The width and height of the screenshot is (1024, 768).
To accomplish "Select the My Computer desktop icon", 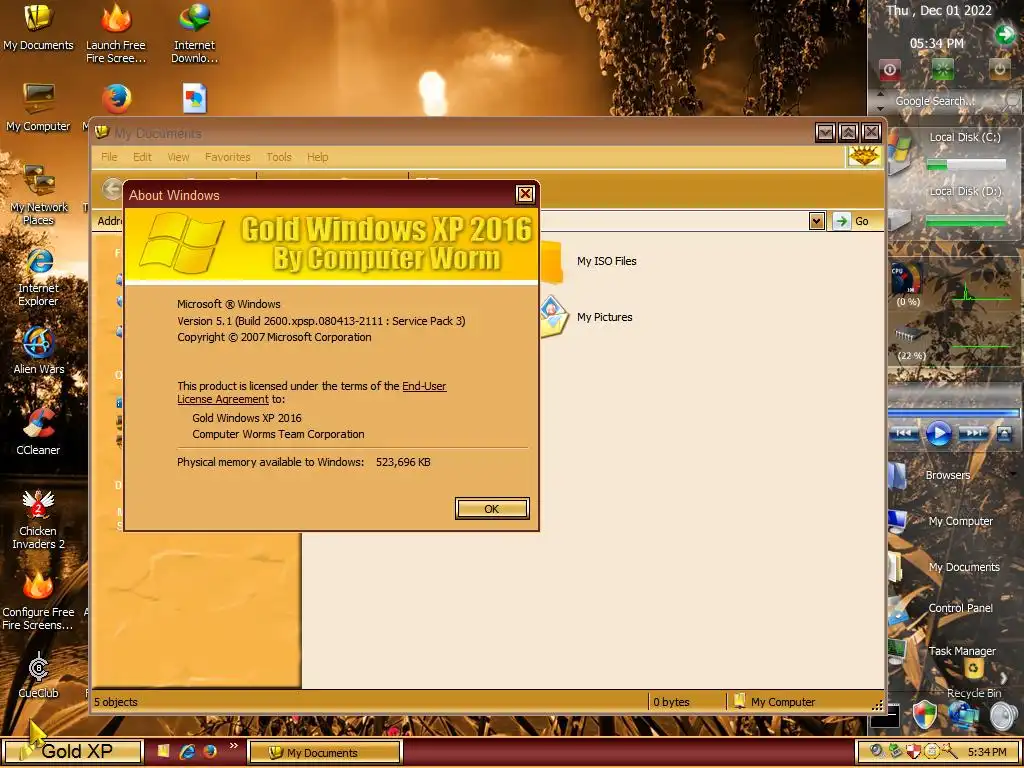I will pos(38,108).
